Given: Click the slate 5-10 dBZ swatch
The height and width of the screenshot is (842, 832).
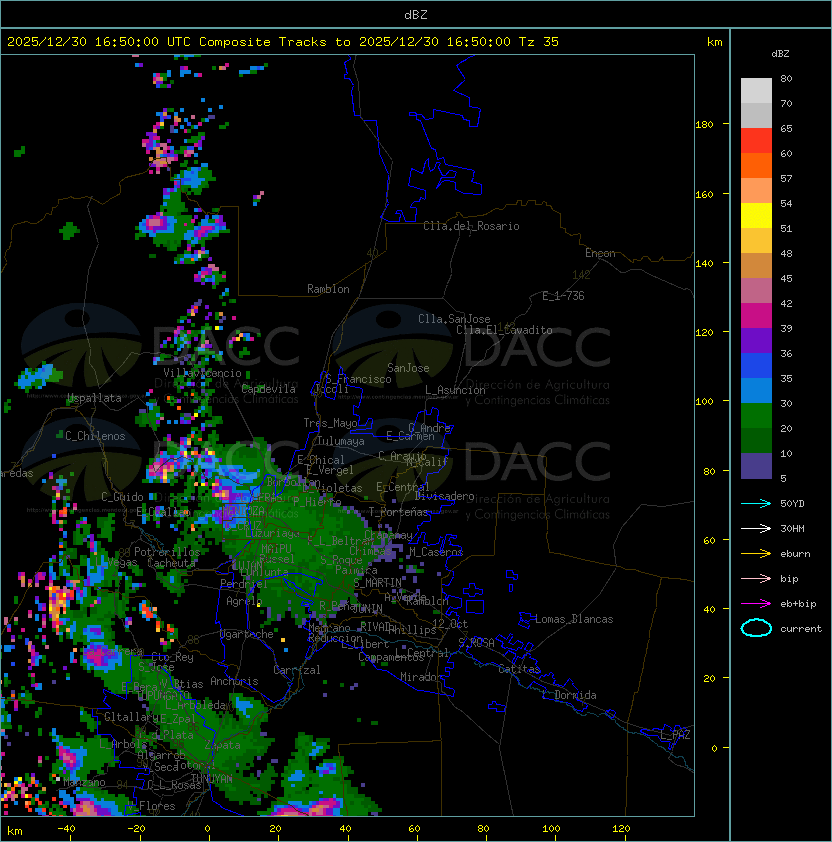Looking at the screenshot, I should point(756,466).
